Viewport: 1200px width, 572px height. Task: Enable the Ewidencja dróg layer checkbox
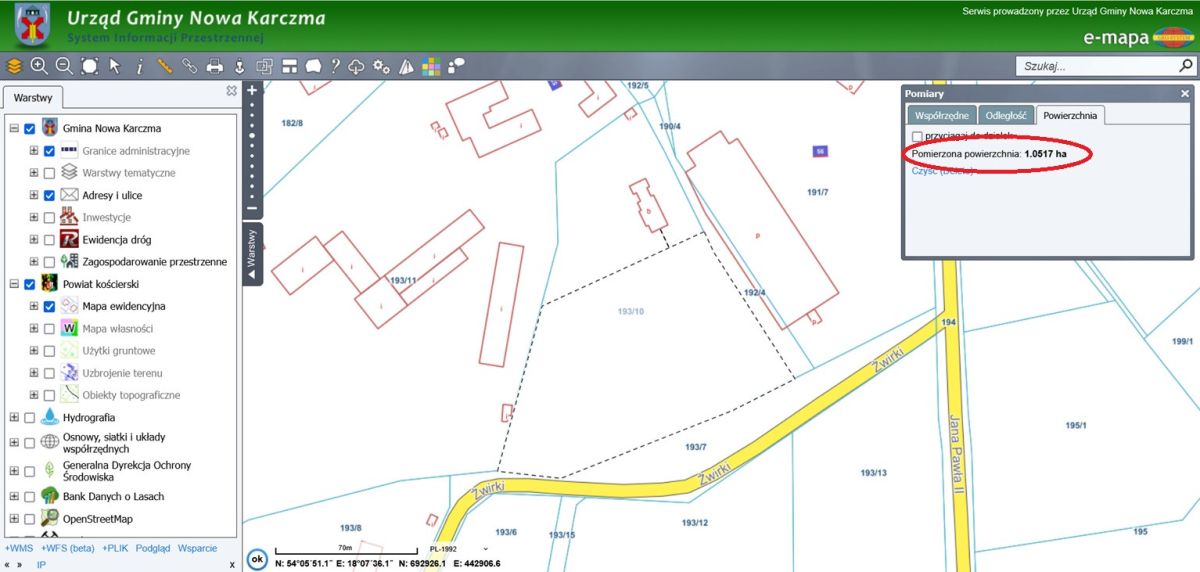[x=49, y=240]
